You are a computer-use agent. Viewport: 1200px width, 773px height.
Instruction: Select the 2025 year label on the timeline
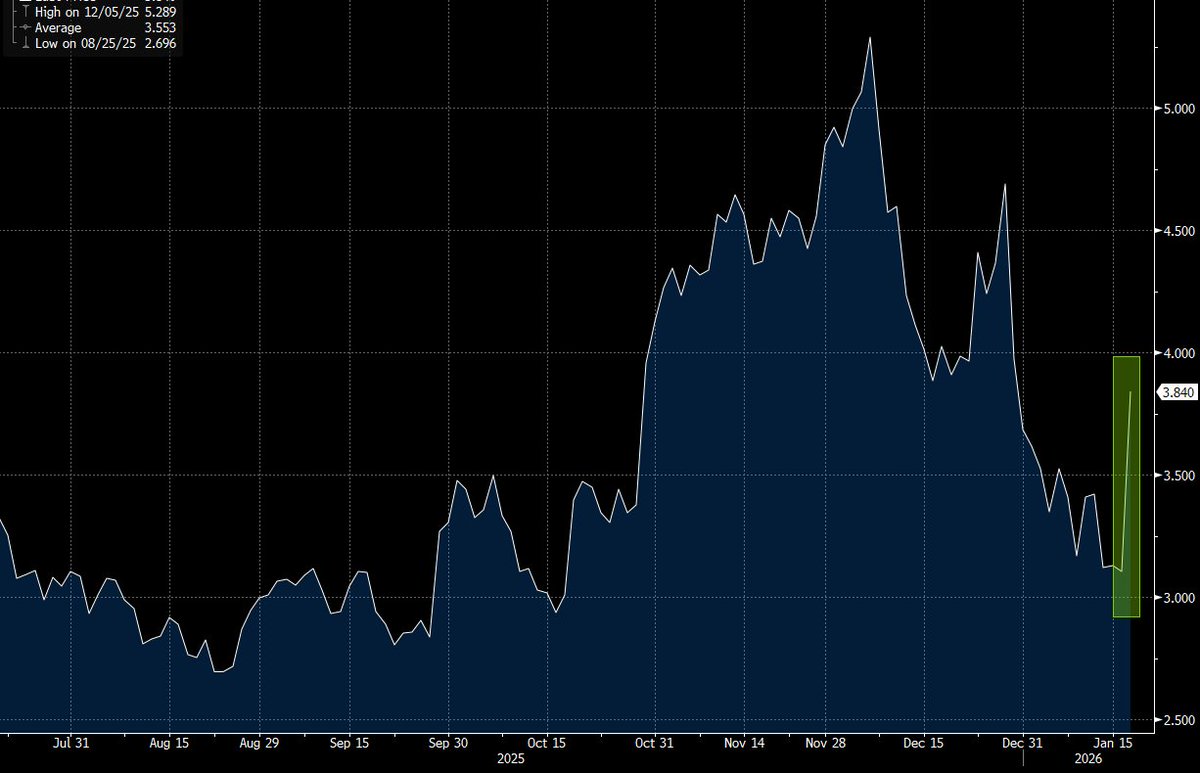click(510, 759)
